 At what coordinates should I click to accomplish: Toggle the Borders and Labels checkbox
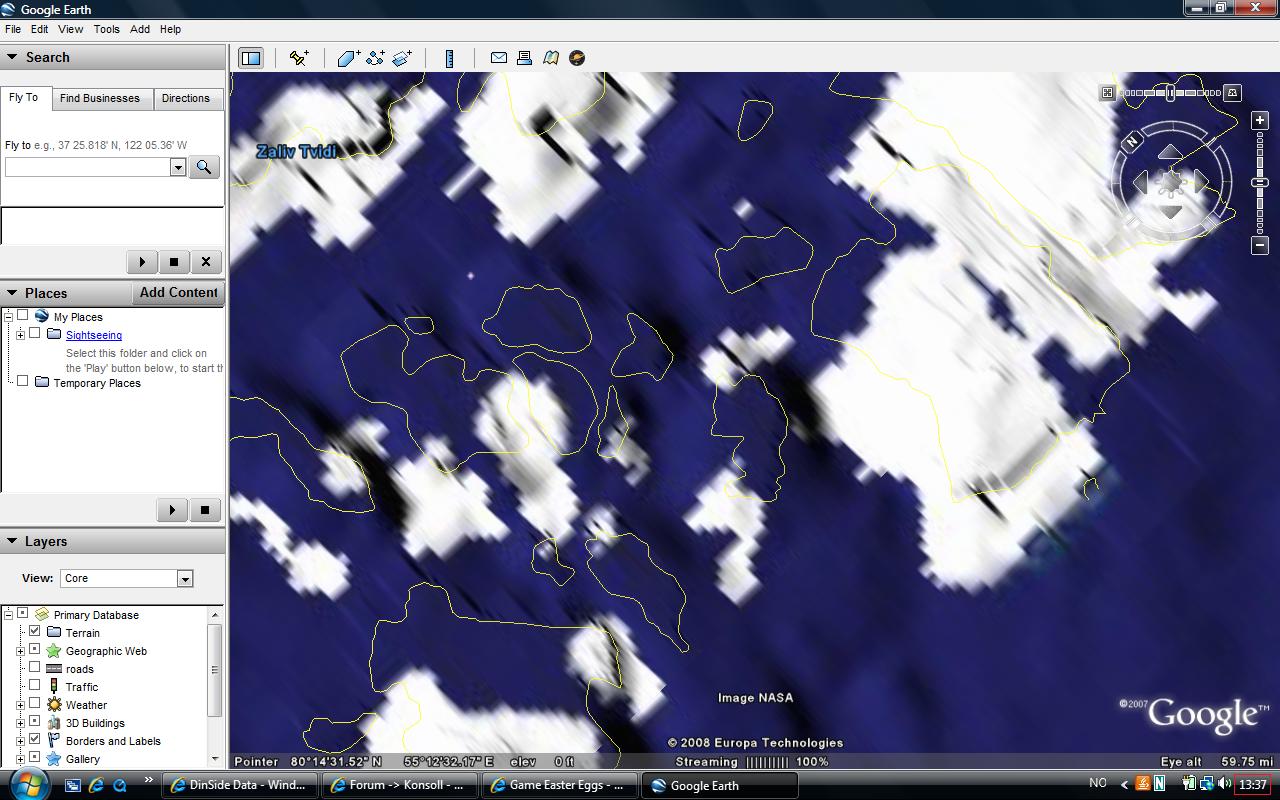35,740
